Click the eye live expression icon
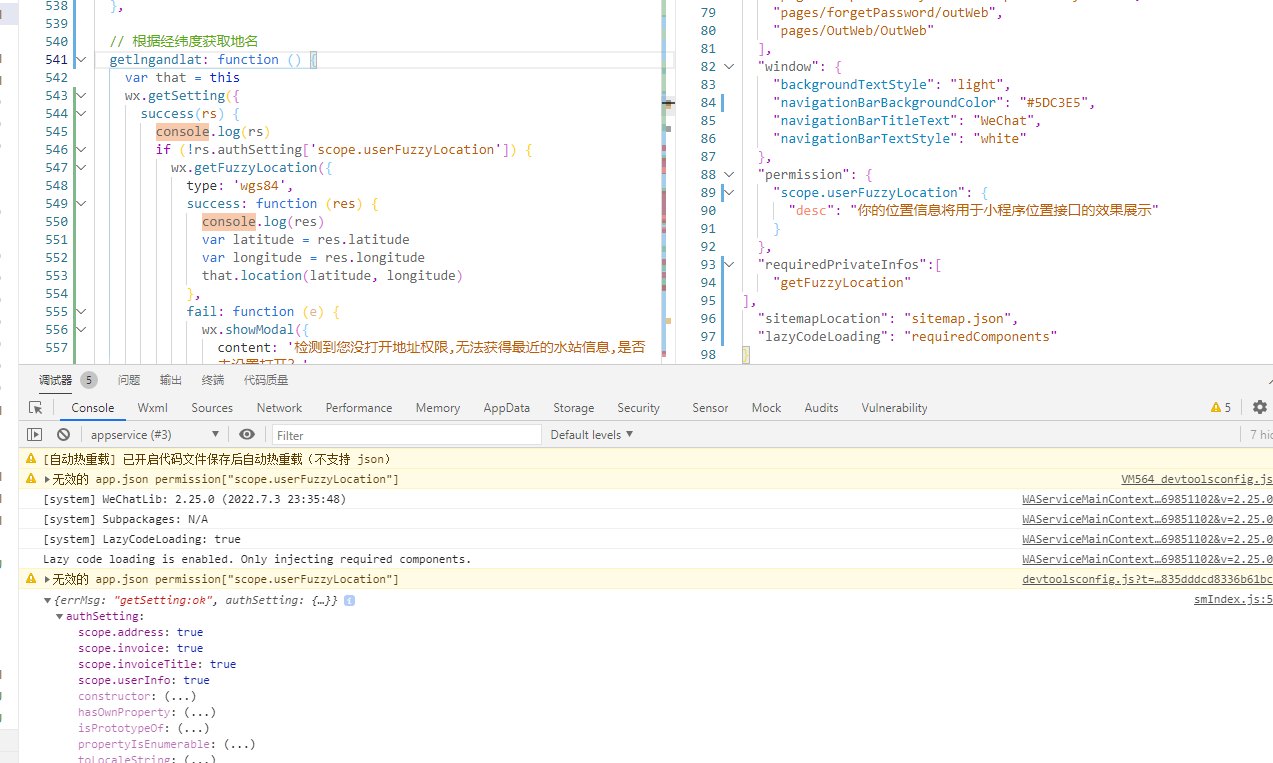This screenshot has width=1273, height=763. click(x=247, y=435)
